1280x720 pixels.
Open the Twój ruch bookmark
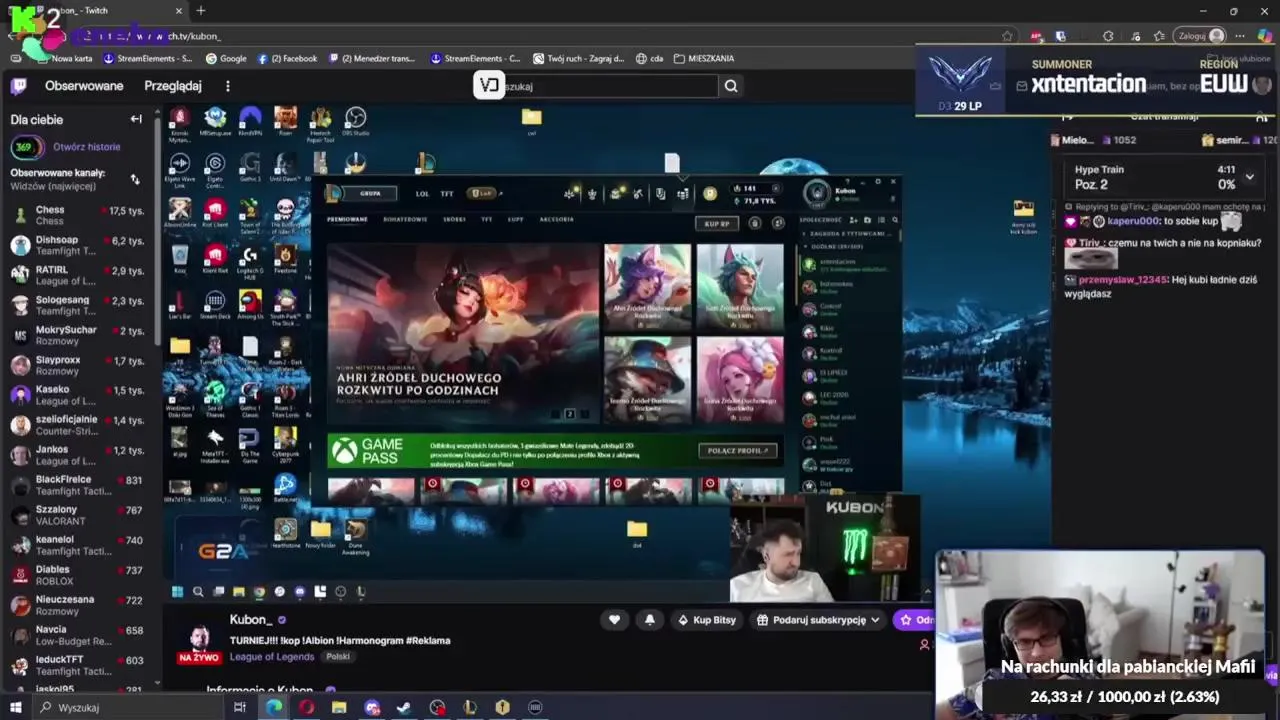[x=578, y=59]
